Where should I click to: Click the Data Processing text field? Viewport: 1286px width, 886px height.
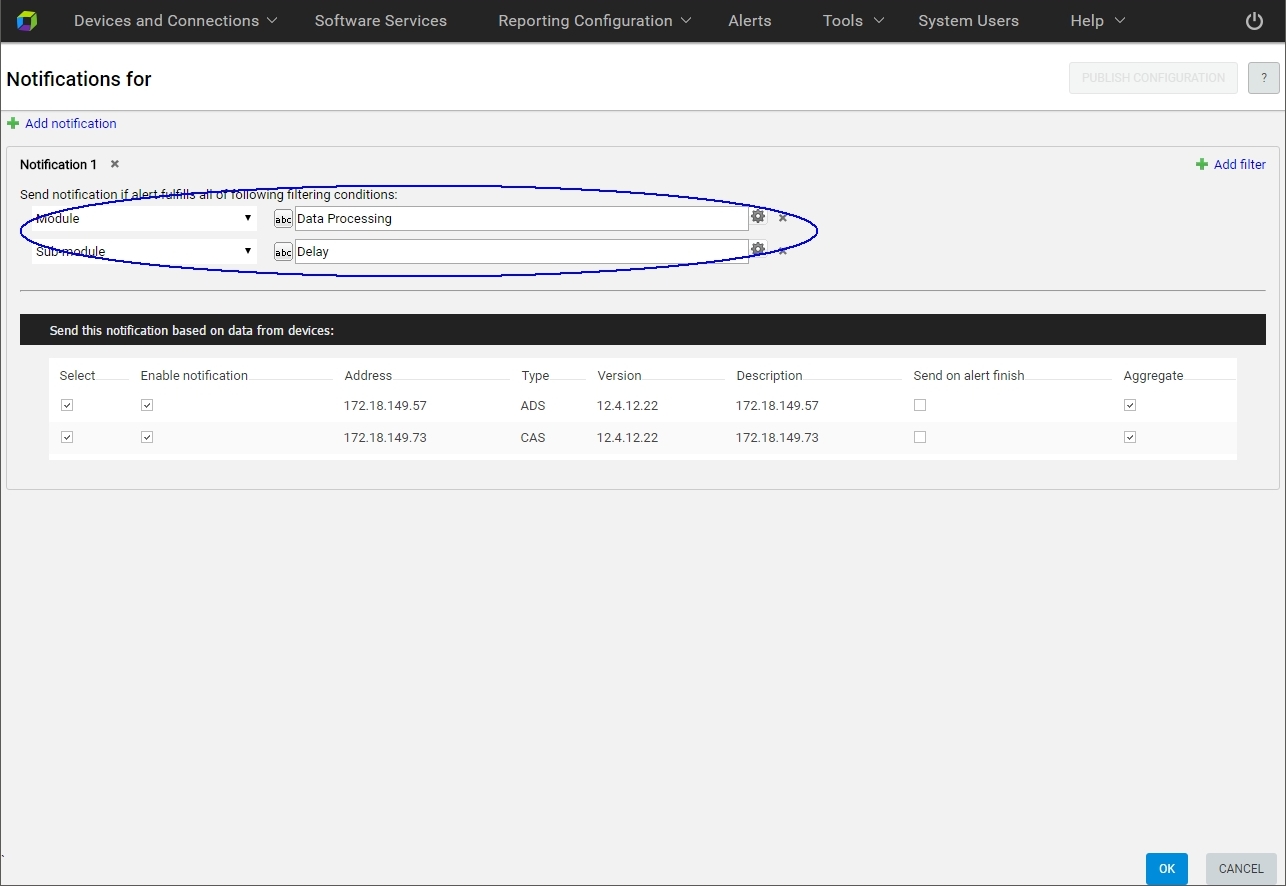click(x=520, y=218)
